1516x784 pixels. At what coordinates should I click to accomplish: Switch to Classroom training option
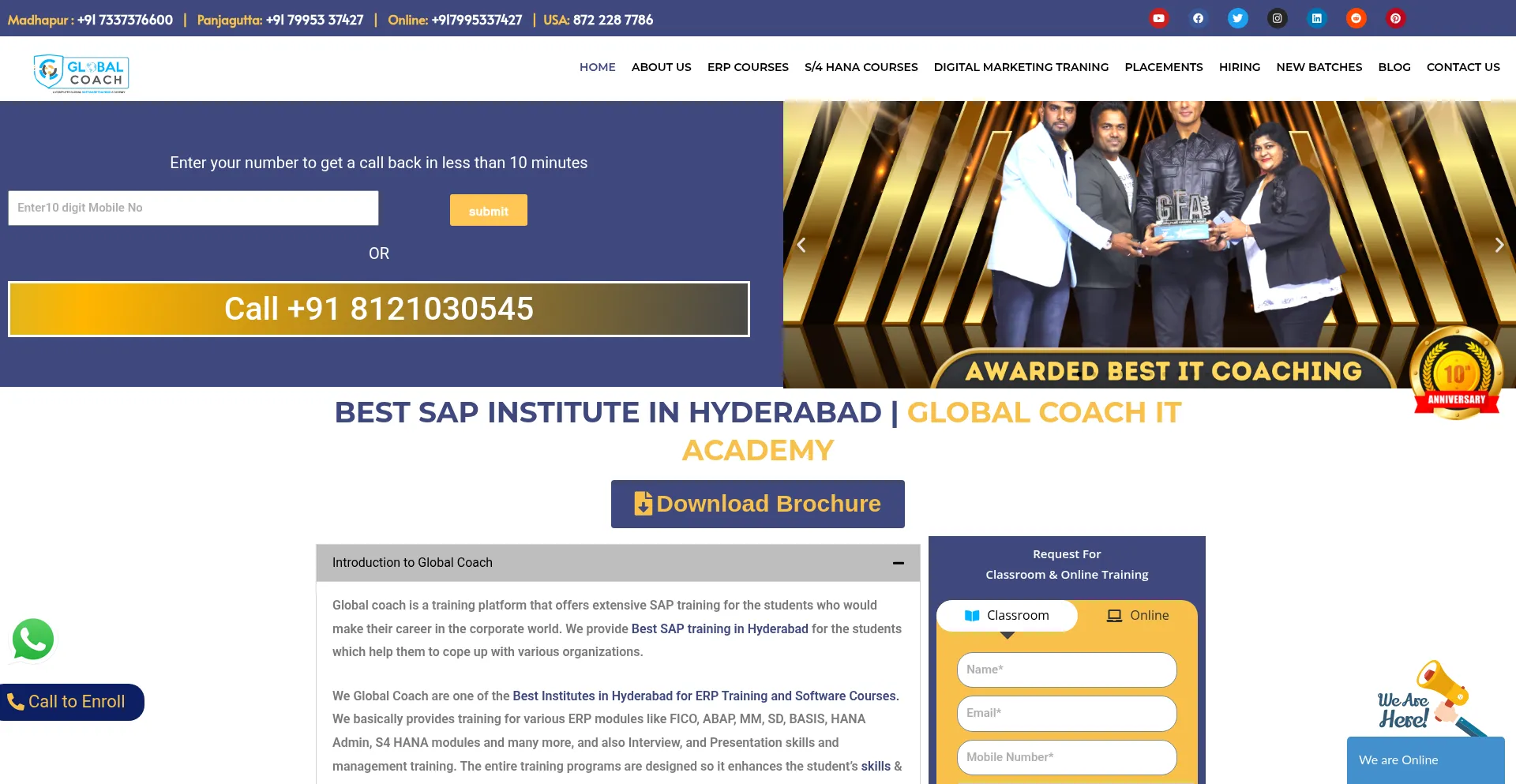[1007, 616]
